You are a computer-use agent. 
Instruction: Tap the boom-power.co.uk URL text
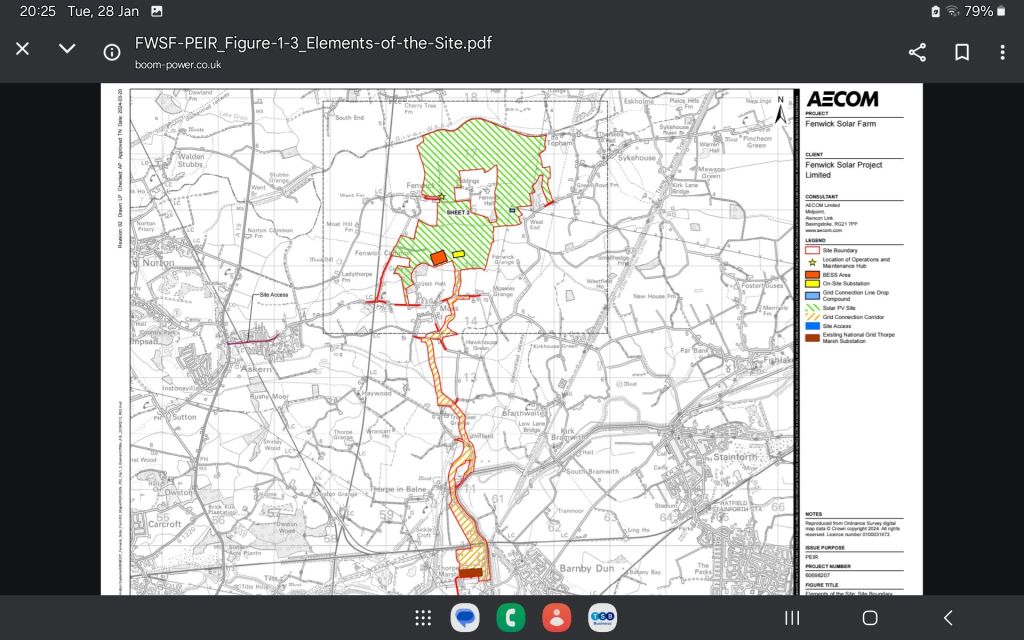[178, 65]
